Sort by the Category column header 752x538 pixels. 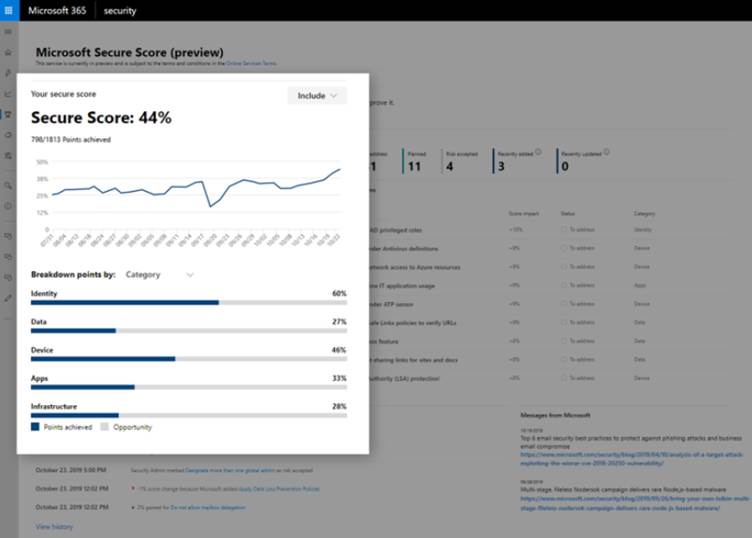click(x=644, y=213)
